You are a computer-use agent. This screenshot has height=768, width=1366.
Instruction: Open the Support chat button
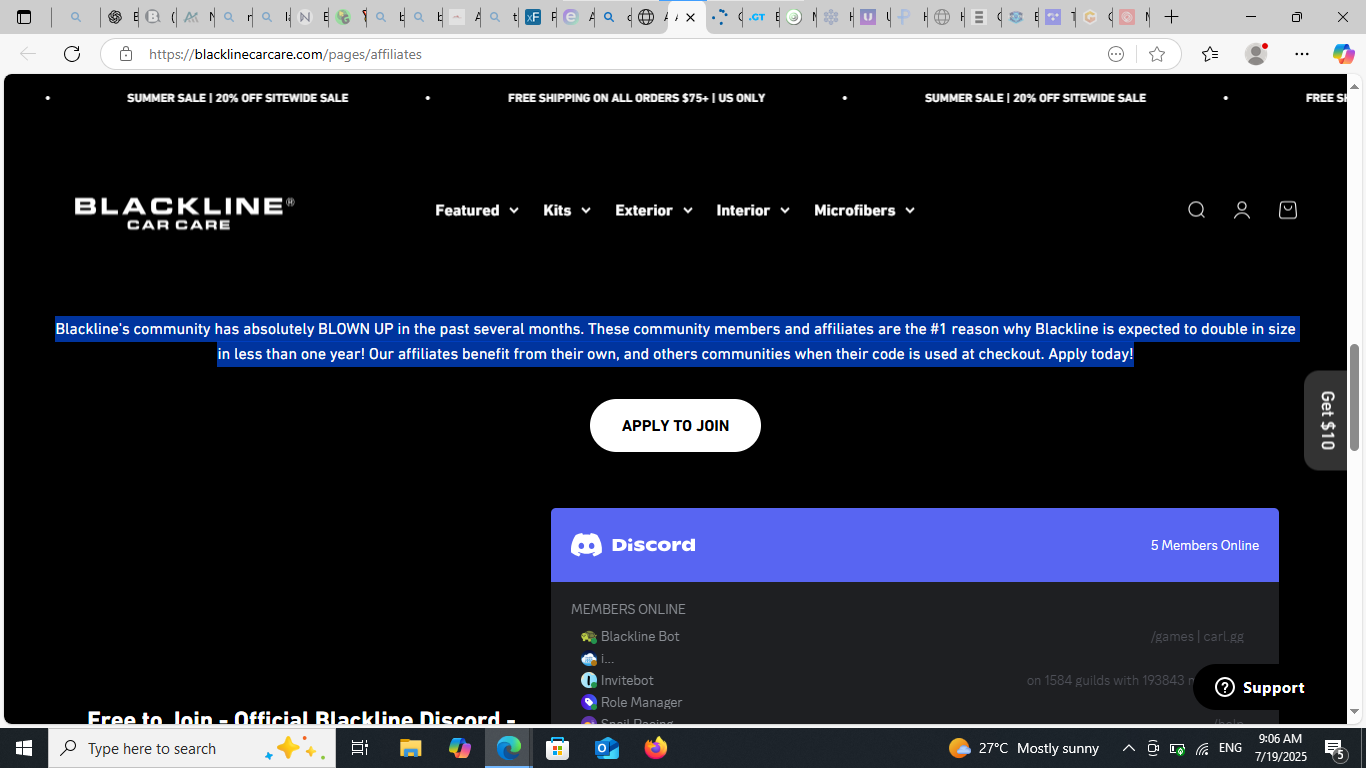click(1259, 687)
